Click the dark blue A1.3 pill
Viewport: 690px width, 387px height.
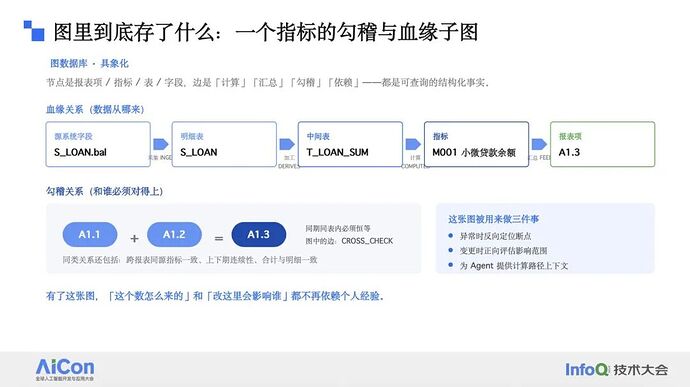click(x=259, y=235)
